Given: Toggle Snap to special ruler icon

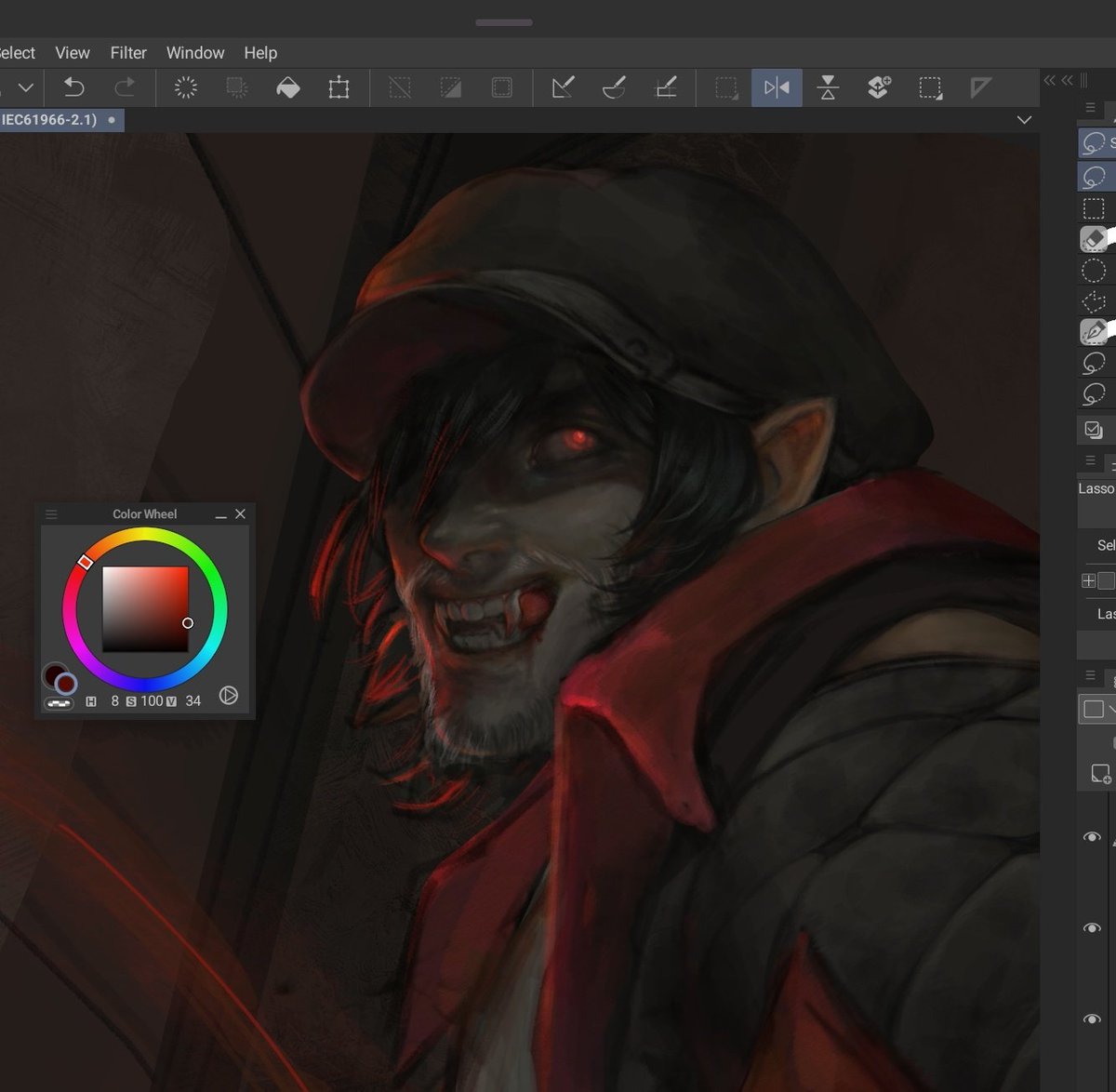Looking at the screenshot, I should click(614, 87).
